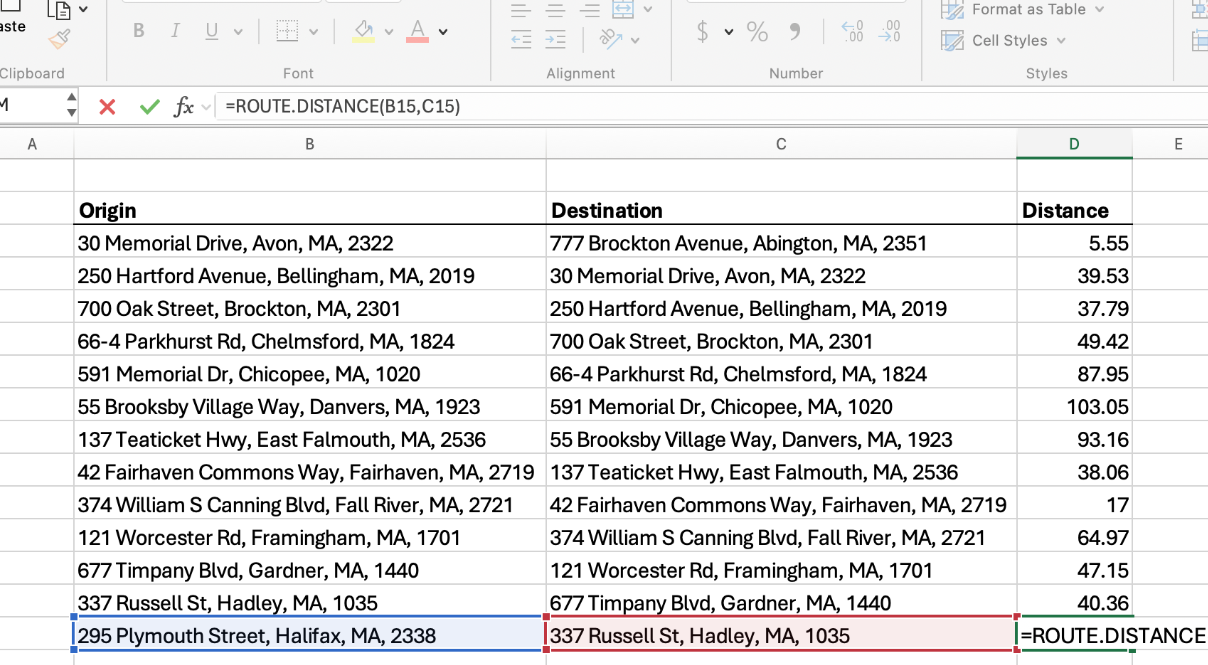Image resolution: width=1208 pixels, height=665 pixels.
Task: Open the fill color dropdown arrow
Action: pyautogui.click(x=389, y=32)
